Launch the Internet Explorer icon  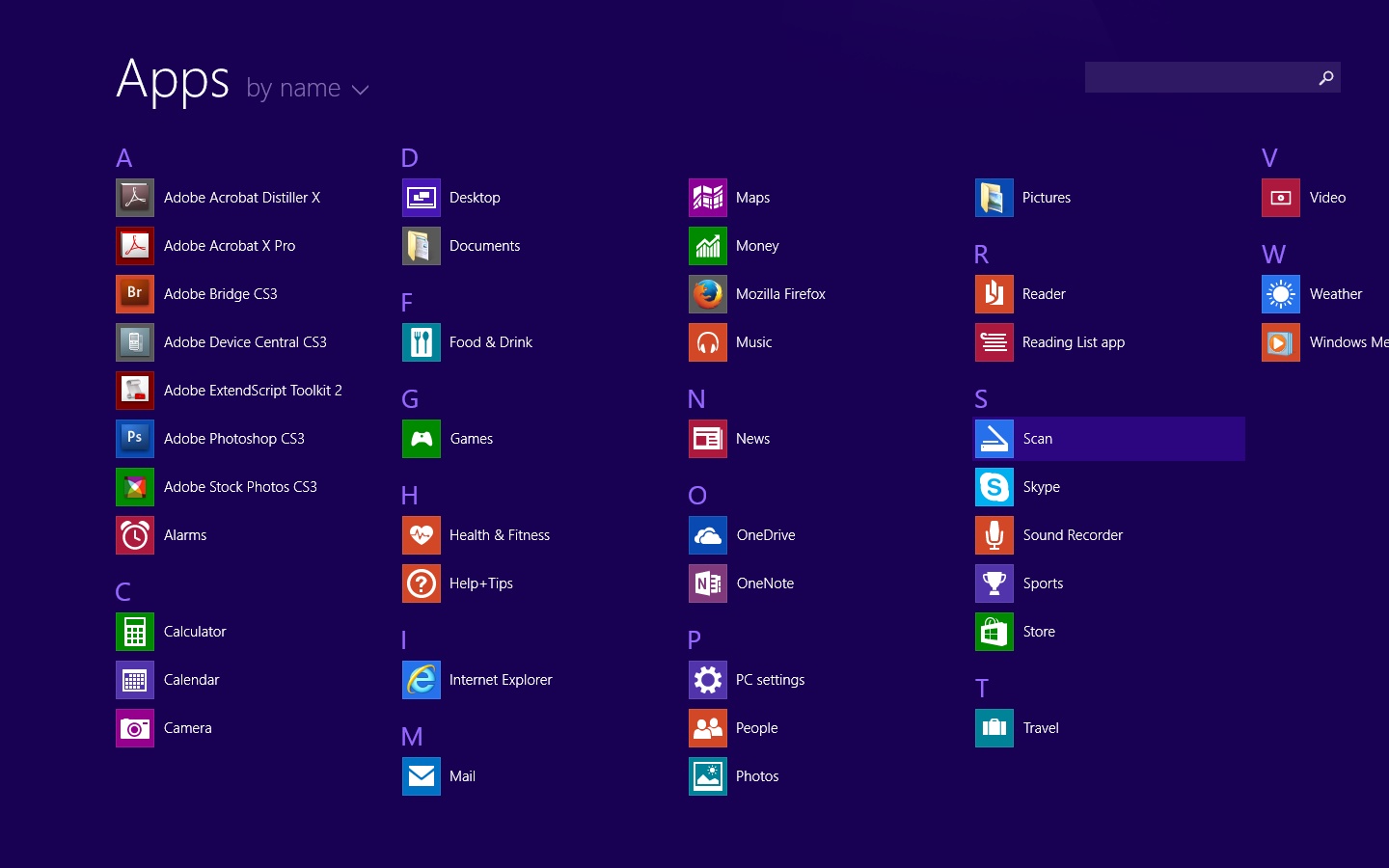(422, 680)
